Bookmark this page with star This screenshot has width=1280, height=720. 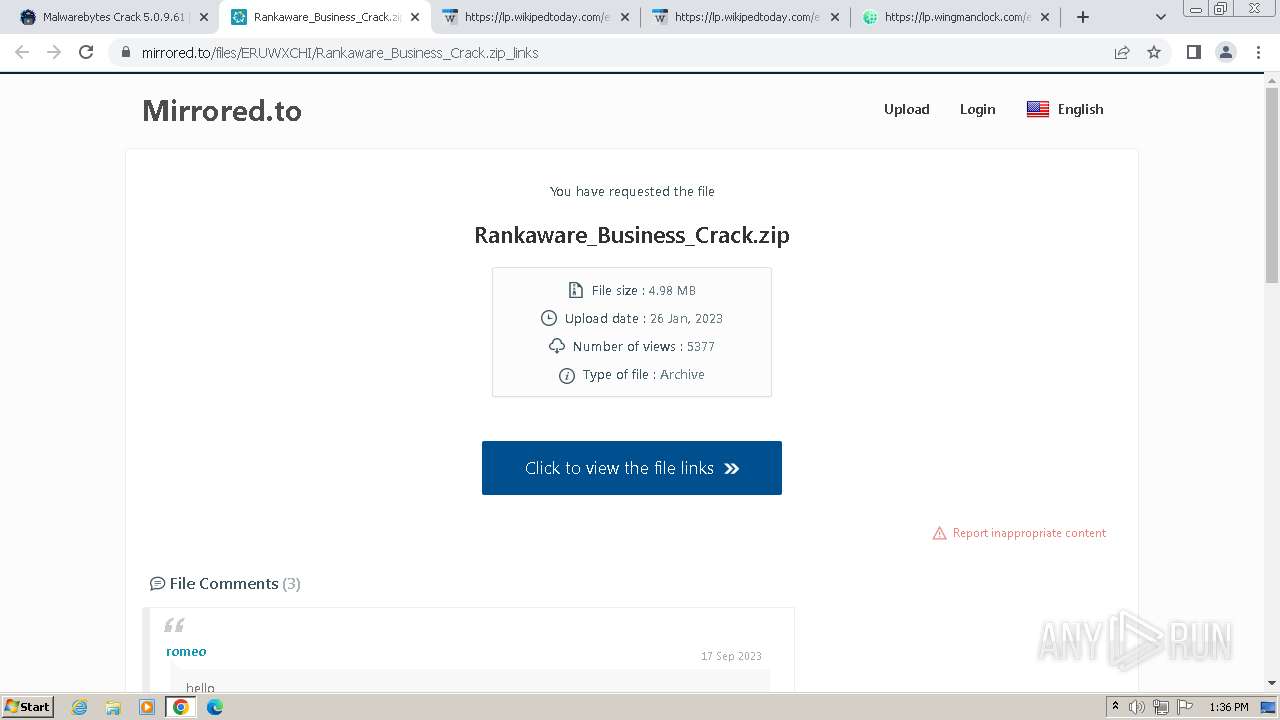[1154, 53]
